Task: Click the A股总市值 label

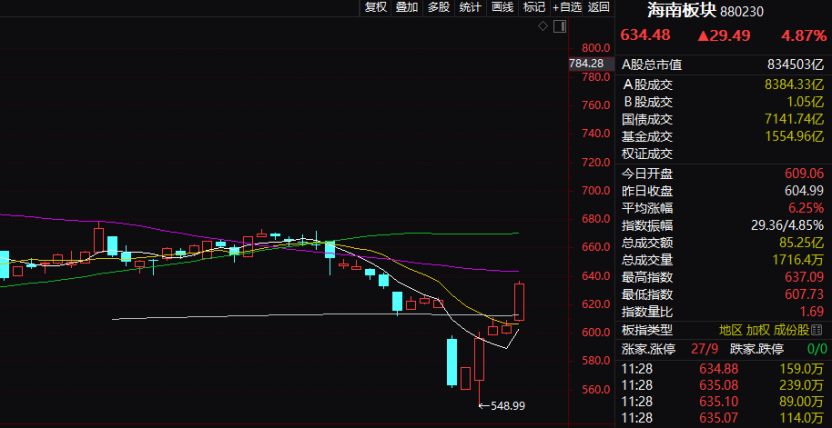Action: pyautogui.click(x=652, y=65)
